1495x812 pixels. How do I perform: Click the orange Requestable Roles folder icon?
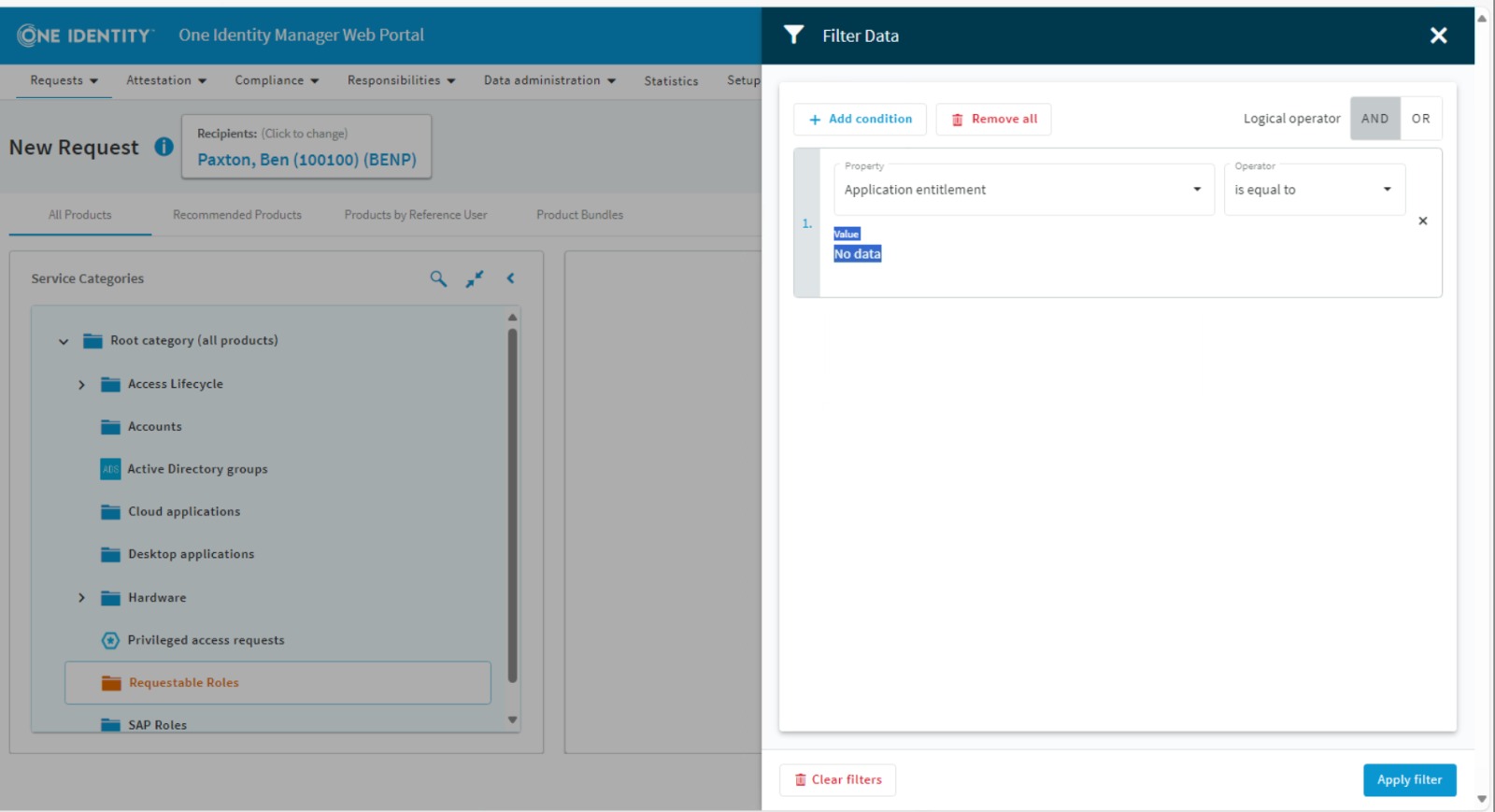(x=111, y=683)
